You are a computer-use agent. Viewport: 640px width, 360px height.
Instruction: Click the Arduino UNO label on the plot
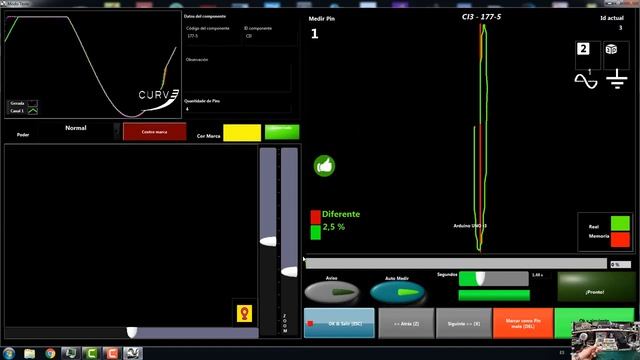point(470,226)
